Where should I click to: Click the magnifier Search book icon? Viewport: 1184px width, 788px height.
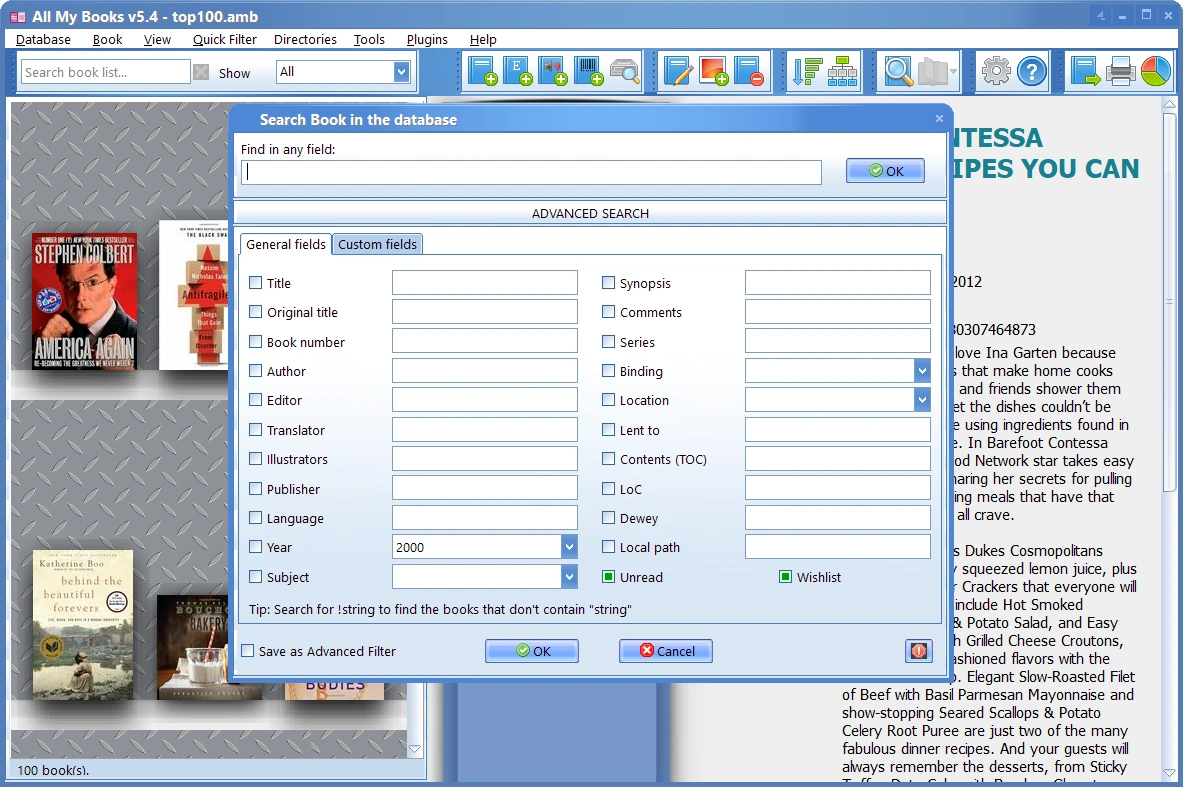(x=899, y=72)
